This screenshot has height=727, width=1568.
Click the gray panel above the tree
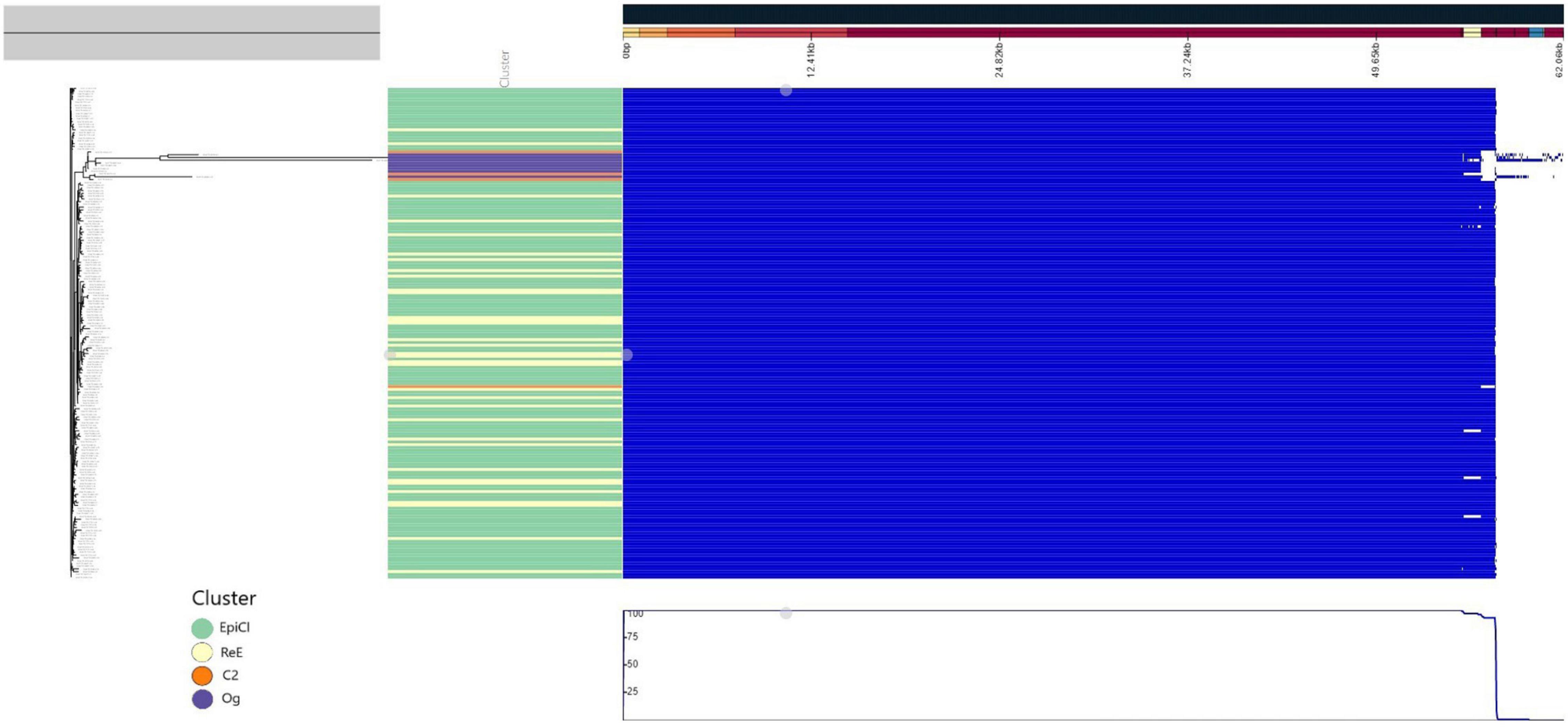coord(192,33)
